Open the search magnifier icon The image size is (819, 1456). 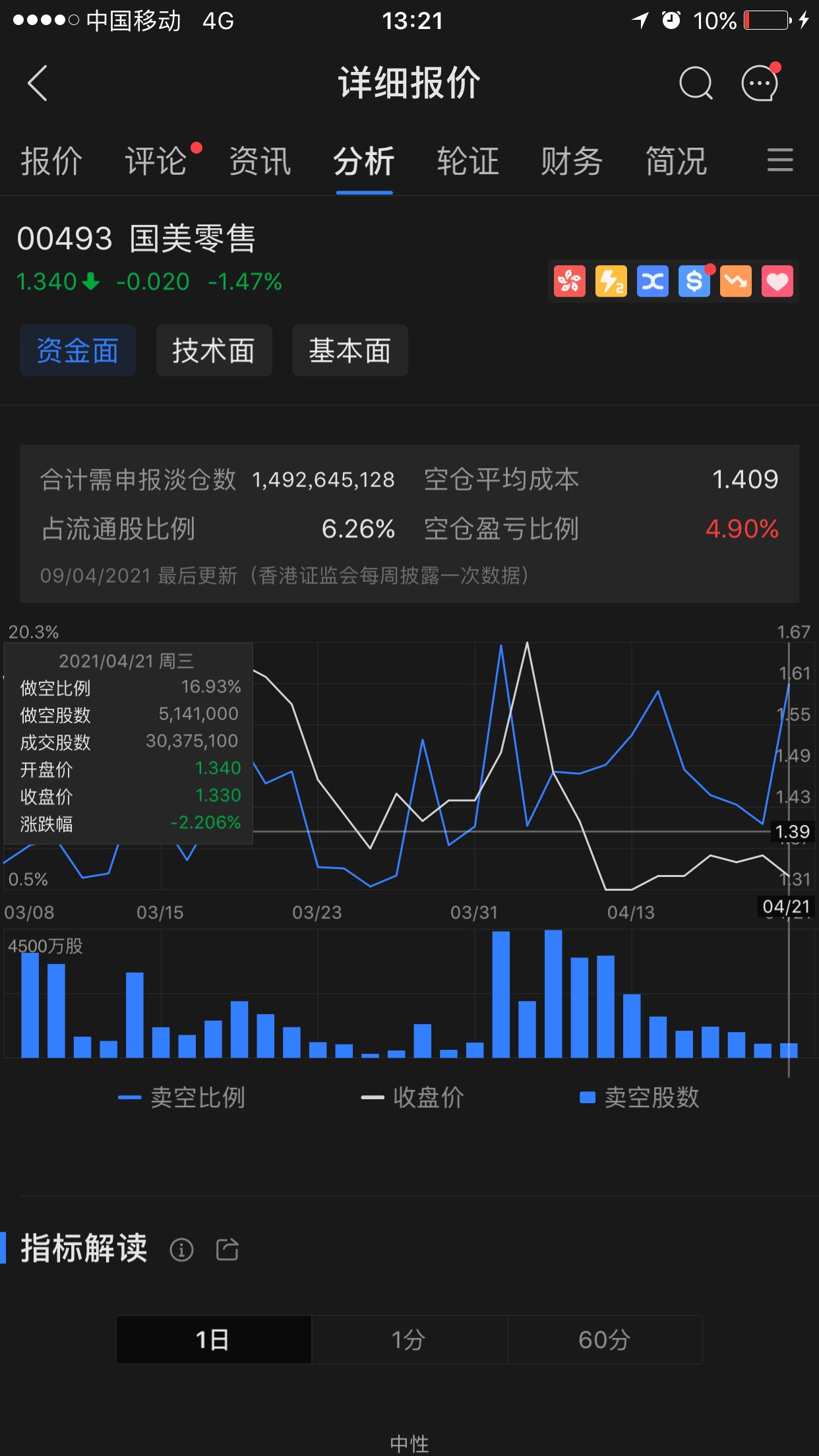click(696, 83)
